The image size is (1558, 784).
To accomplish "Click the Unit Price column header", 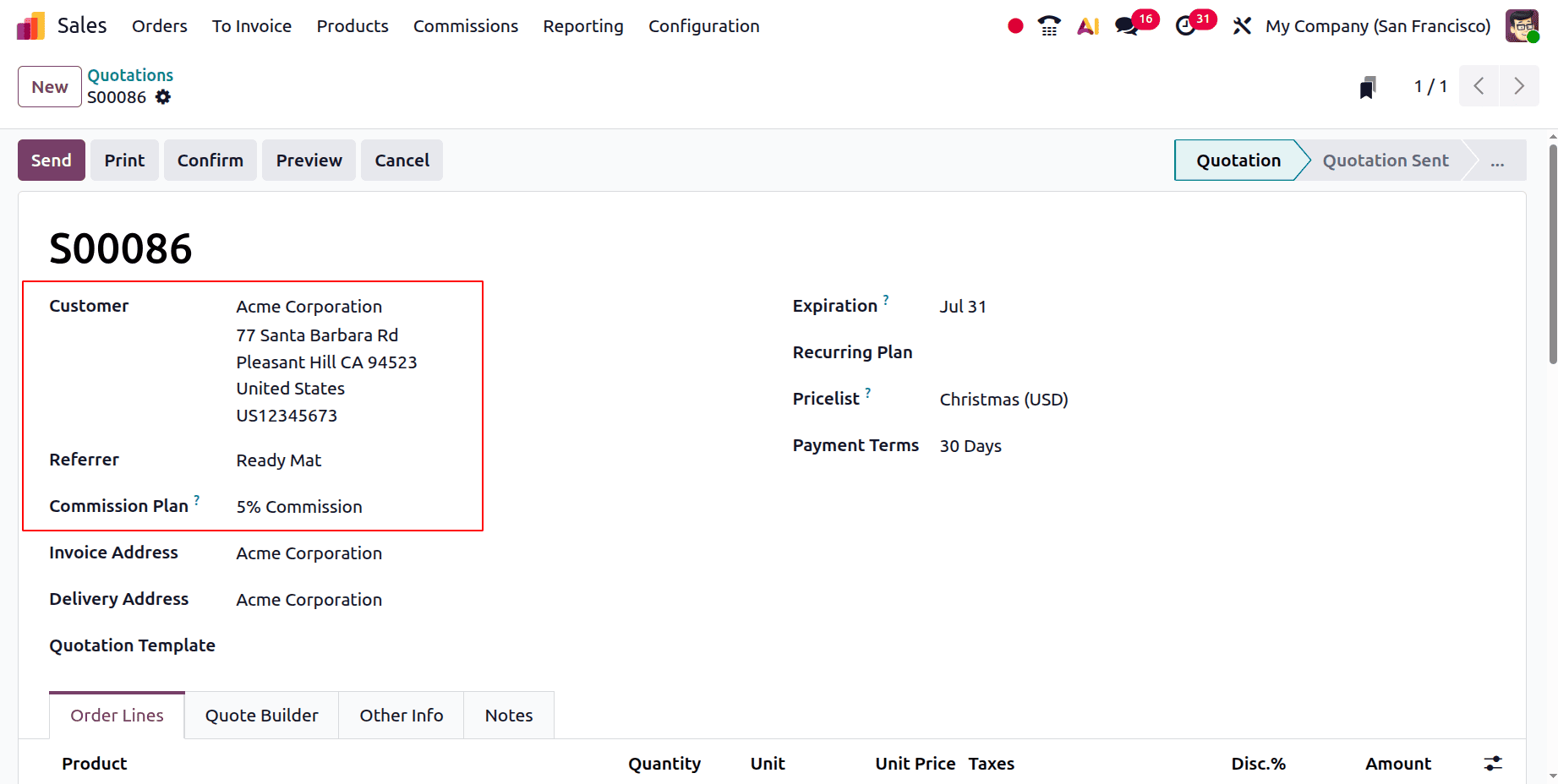I will (916, 764).
